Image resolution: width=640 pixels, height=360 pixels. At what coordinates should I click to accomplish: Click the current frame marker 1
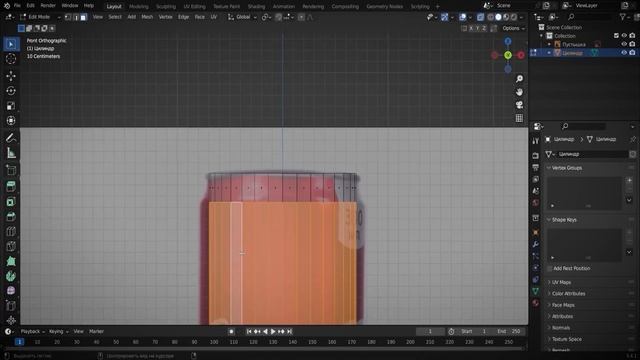point(19,342)
